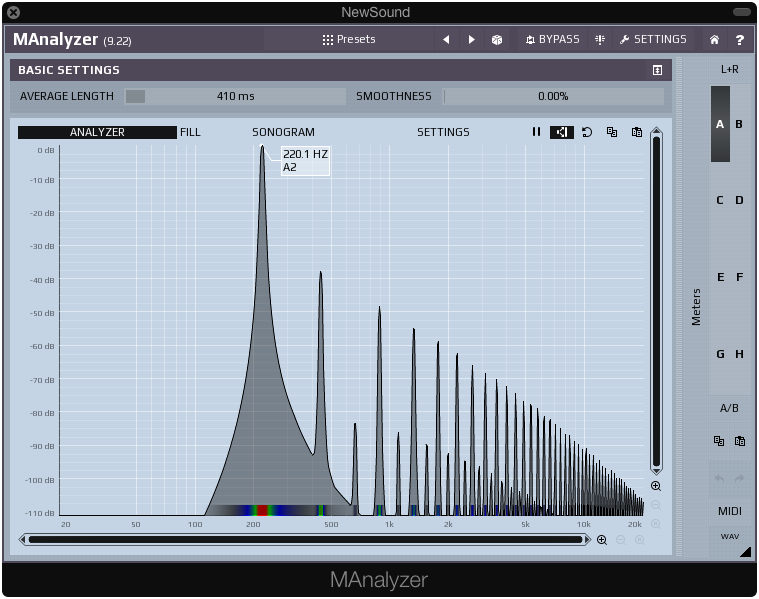Open help with the question mark icon
Viewport: 759px width, 599px height.
tap(740, 40)
